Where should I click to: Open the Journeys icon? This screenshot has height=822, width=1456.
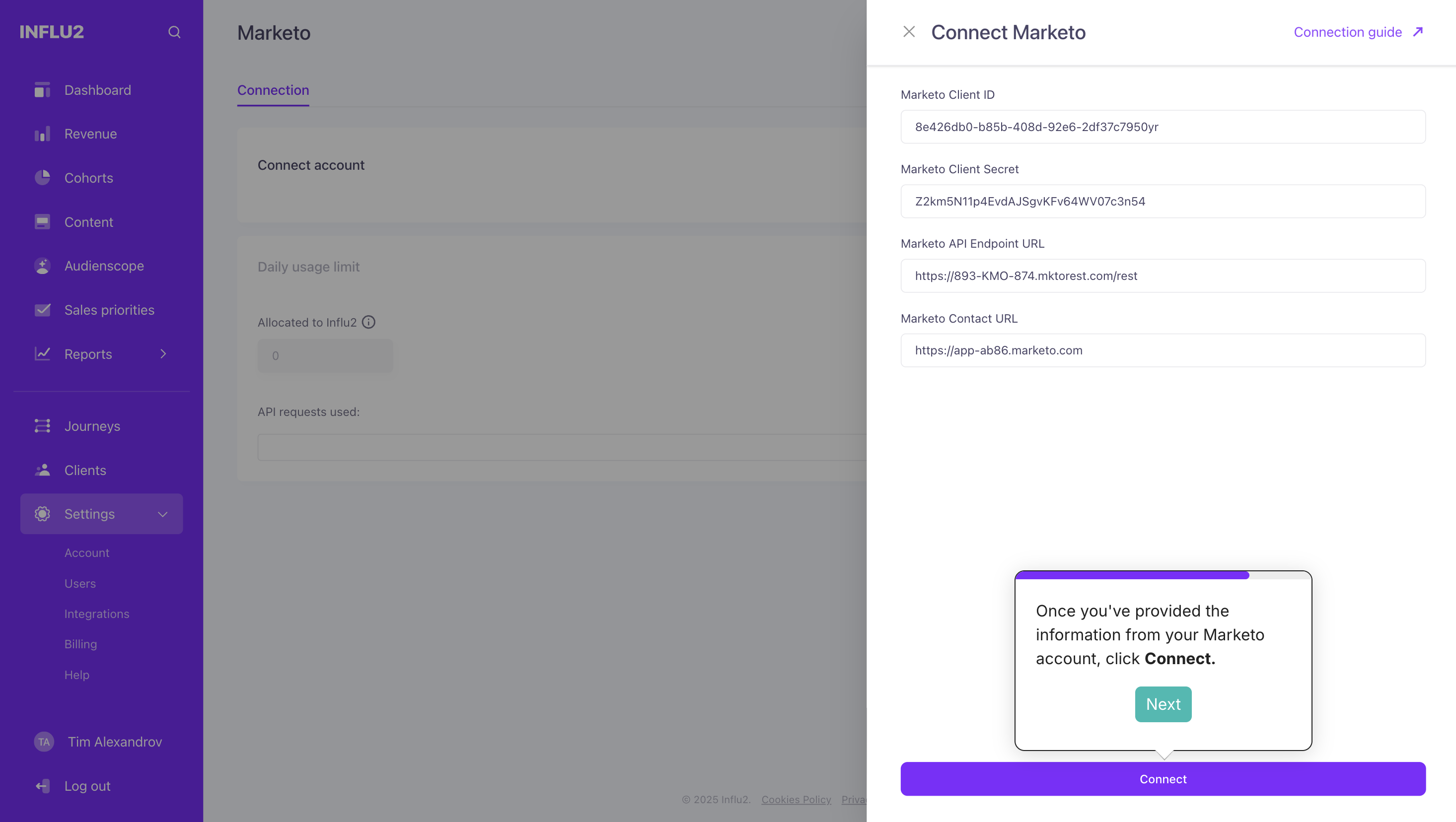42,426
